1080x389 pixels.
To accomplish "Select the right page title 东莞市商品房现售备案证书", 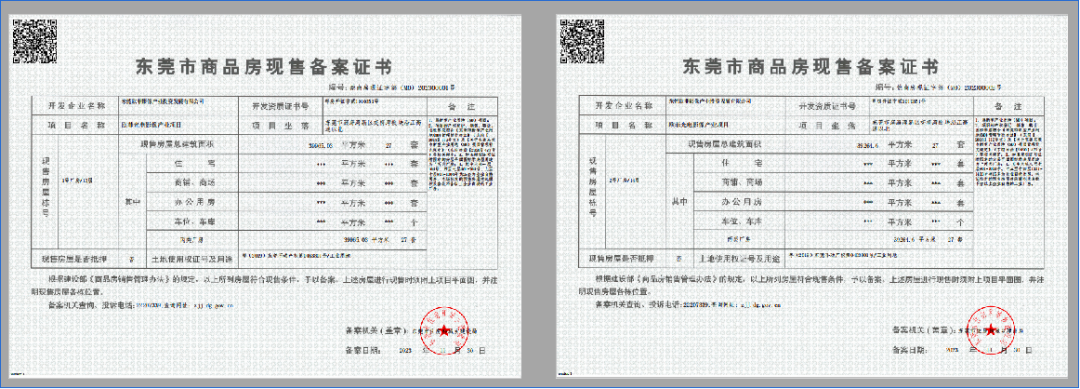I will (811, 67).
